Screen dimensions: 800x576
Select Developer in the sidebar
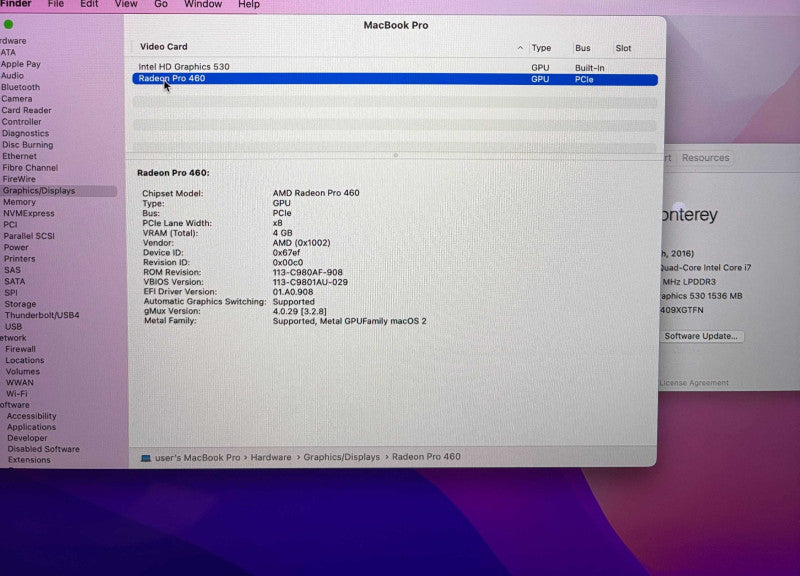coord(27,438)
